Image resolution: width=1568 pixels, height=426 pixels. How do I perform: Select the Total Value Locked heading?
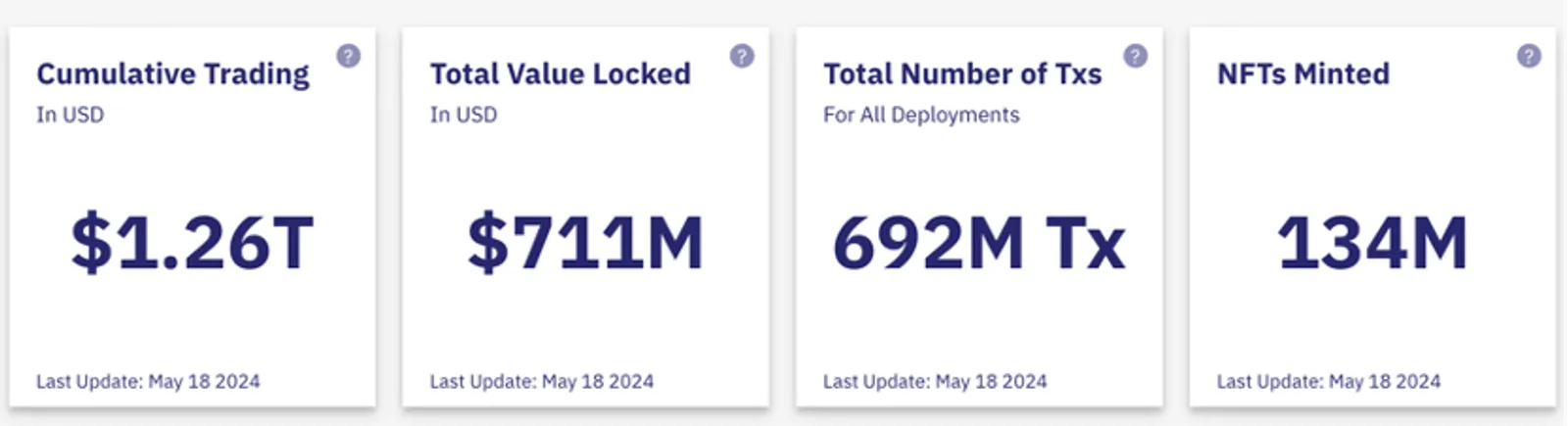pos(561,73)
